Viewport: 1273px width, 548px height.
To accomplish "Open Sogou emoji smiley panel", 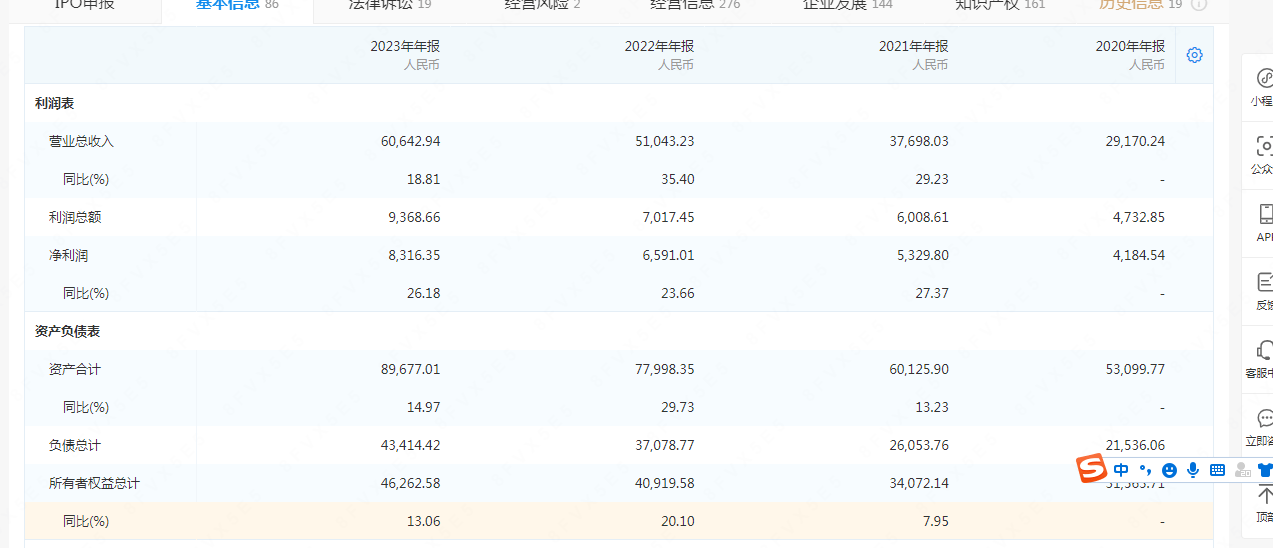I will pos(1169,469).
